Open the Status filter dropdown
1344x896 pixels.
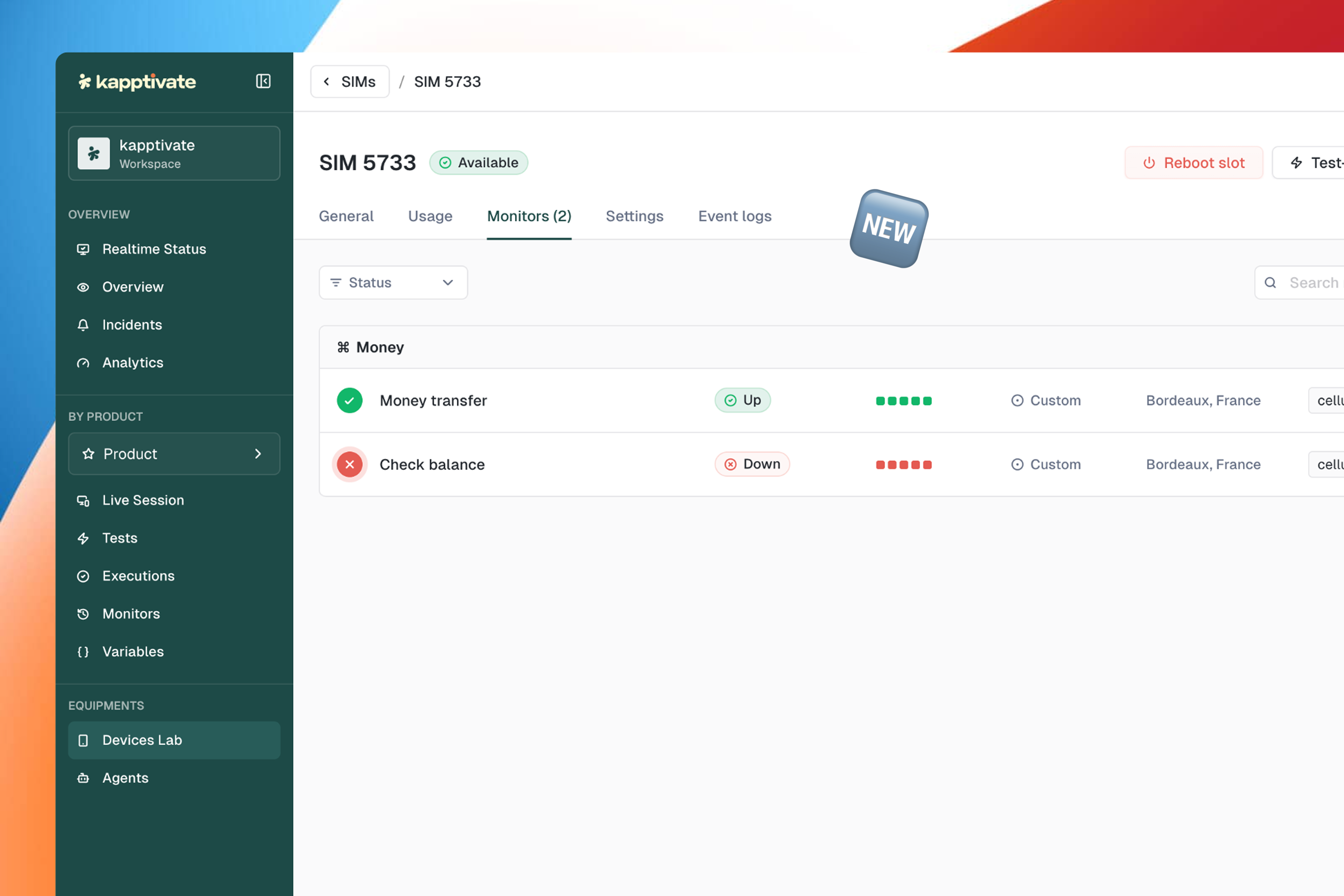click(x=393, y=283)
